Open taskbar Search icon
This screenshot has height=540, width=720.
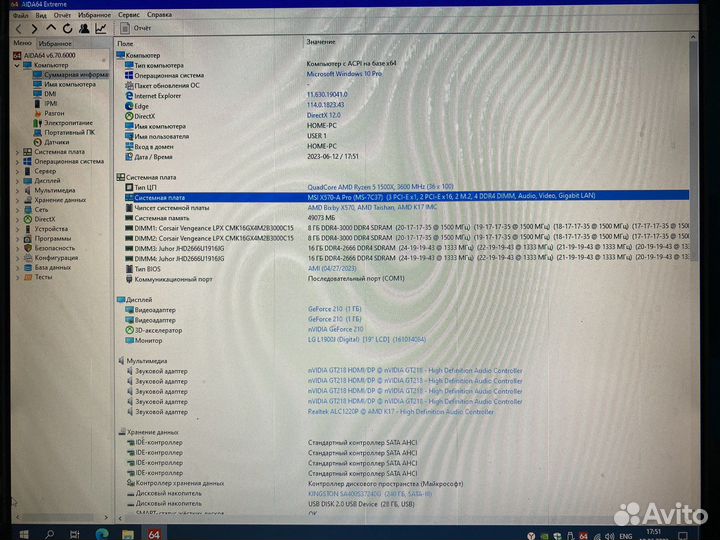(50, 534)
